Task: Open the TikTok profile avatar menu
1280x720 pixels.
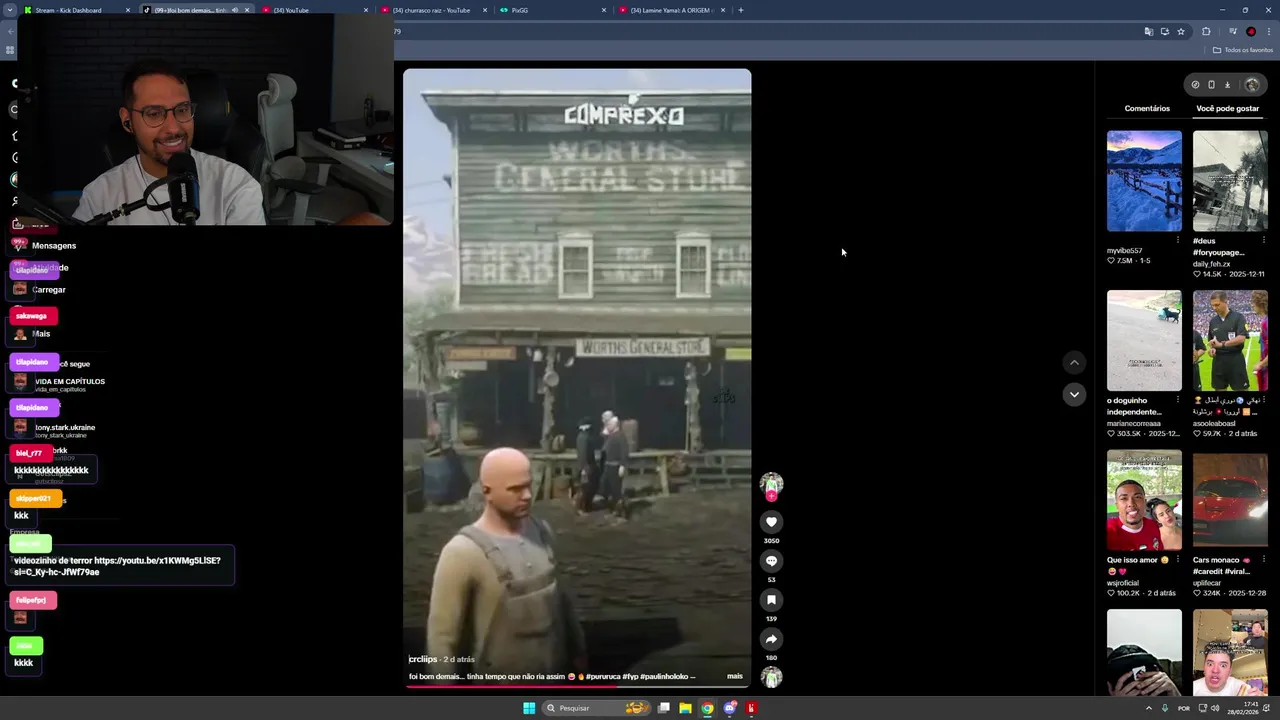Action: click(x=1251, y=85)
